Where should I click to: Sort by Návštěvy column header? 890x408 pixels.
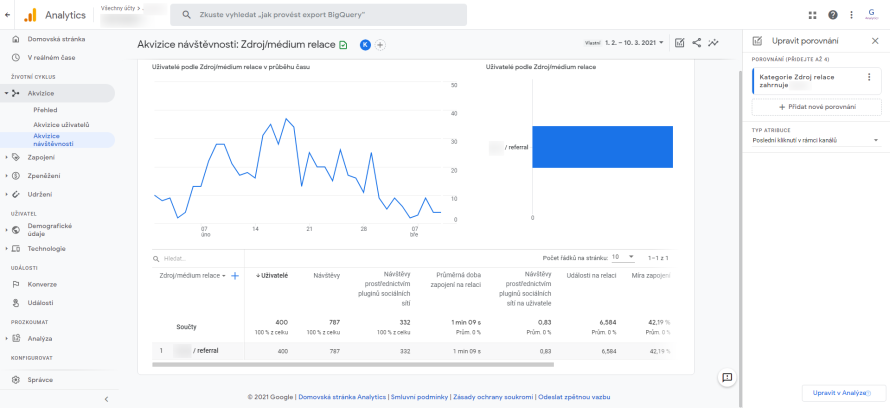point(327,275)
